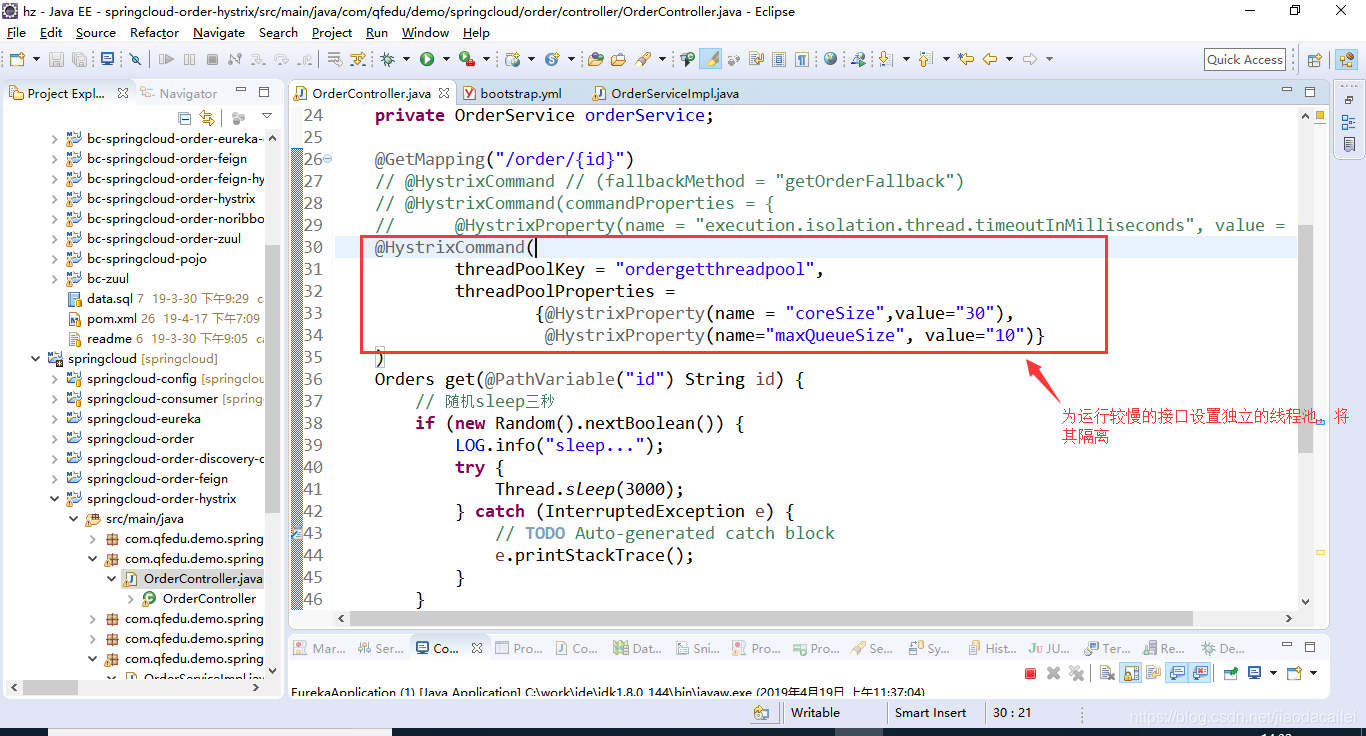Click Last Edit Location toolbar icon
The height and width of the screenshot is (736, 1366).
(966, 60)
